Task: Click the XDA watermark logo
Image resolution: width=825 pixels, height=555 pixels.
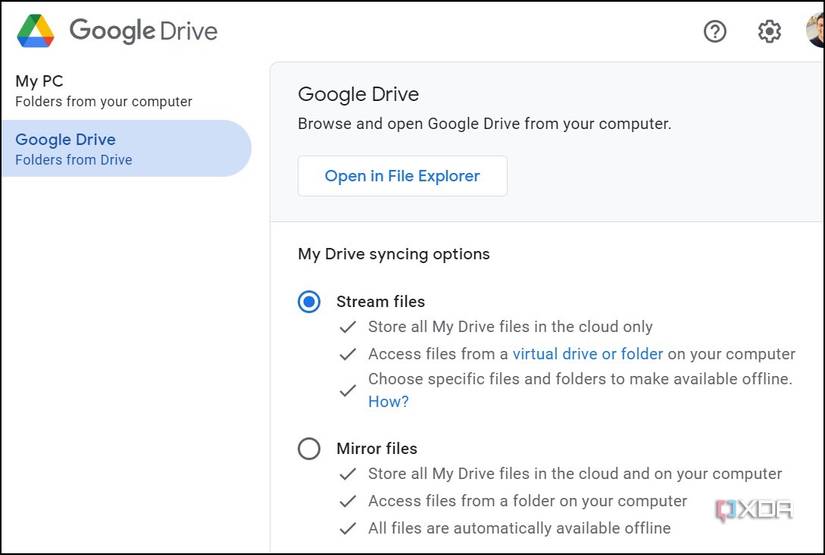Action: [x=753, y=510]
